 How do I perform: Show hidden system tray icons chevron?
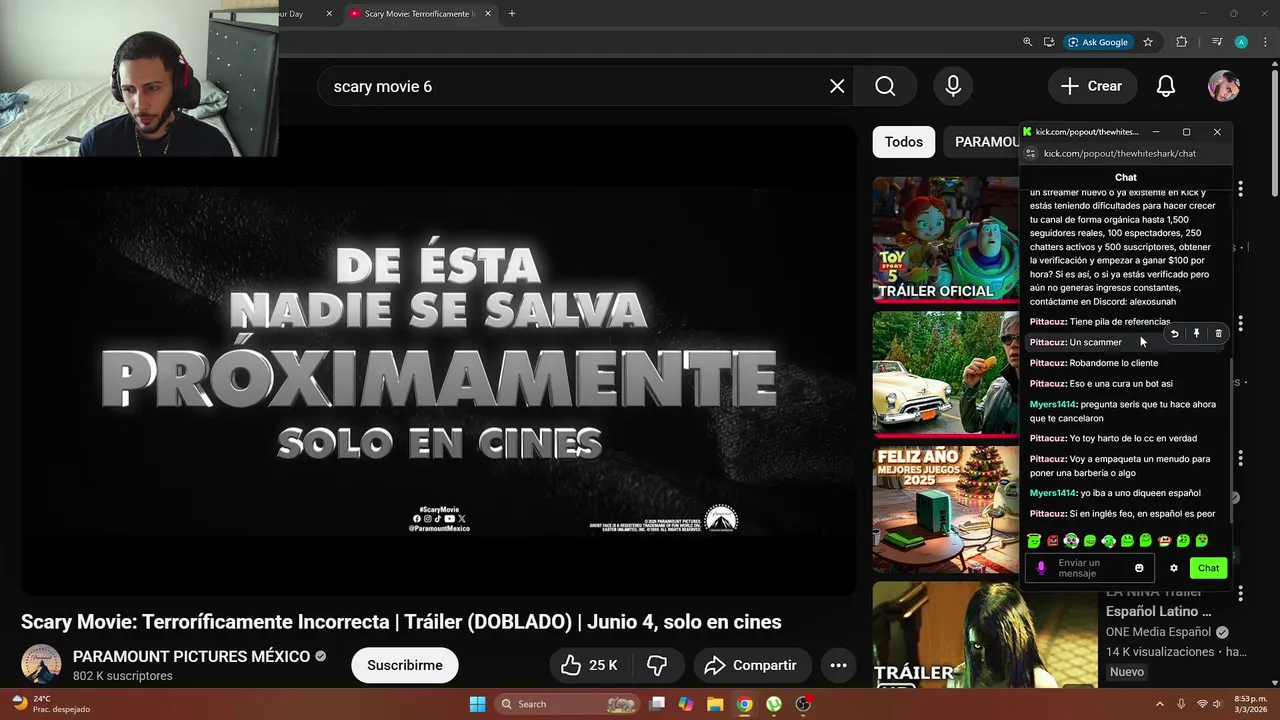(1160, 704)
